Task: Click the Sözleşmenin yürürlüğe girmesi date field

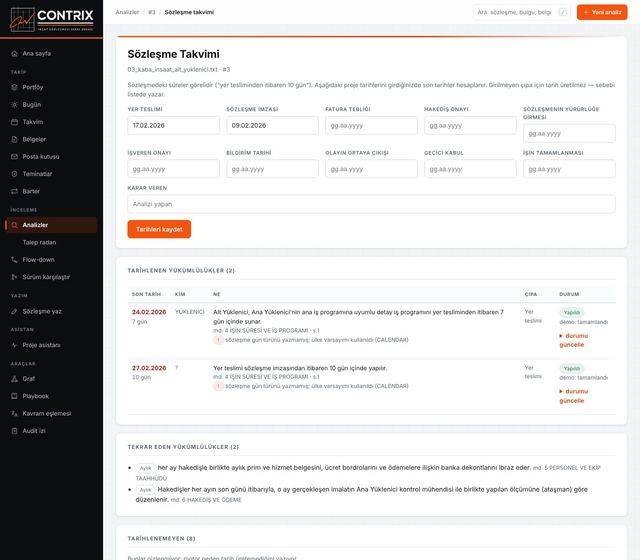Action: 569,133
